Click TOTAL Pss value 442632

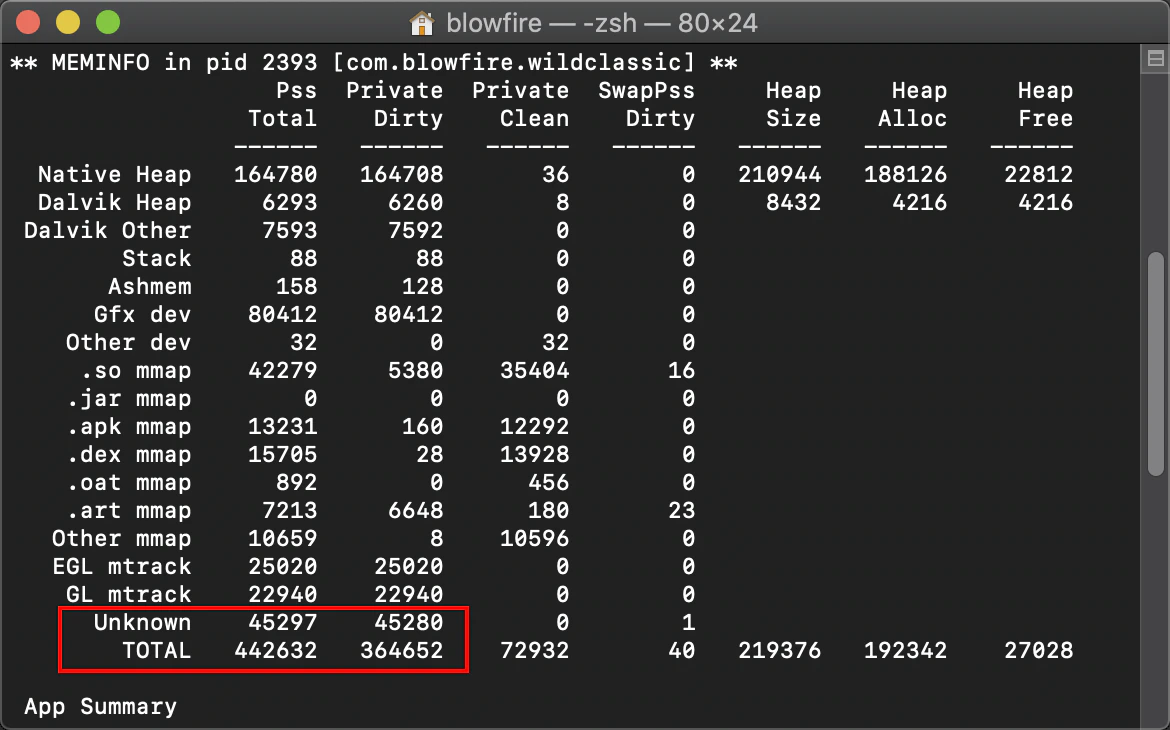[275, 650]
